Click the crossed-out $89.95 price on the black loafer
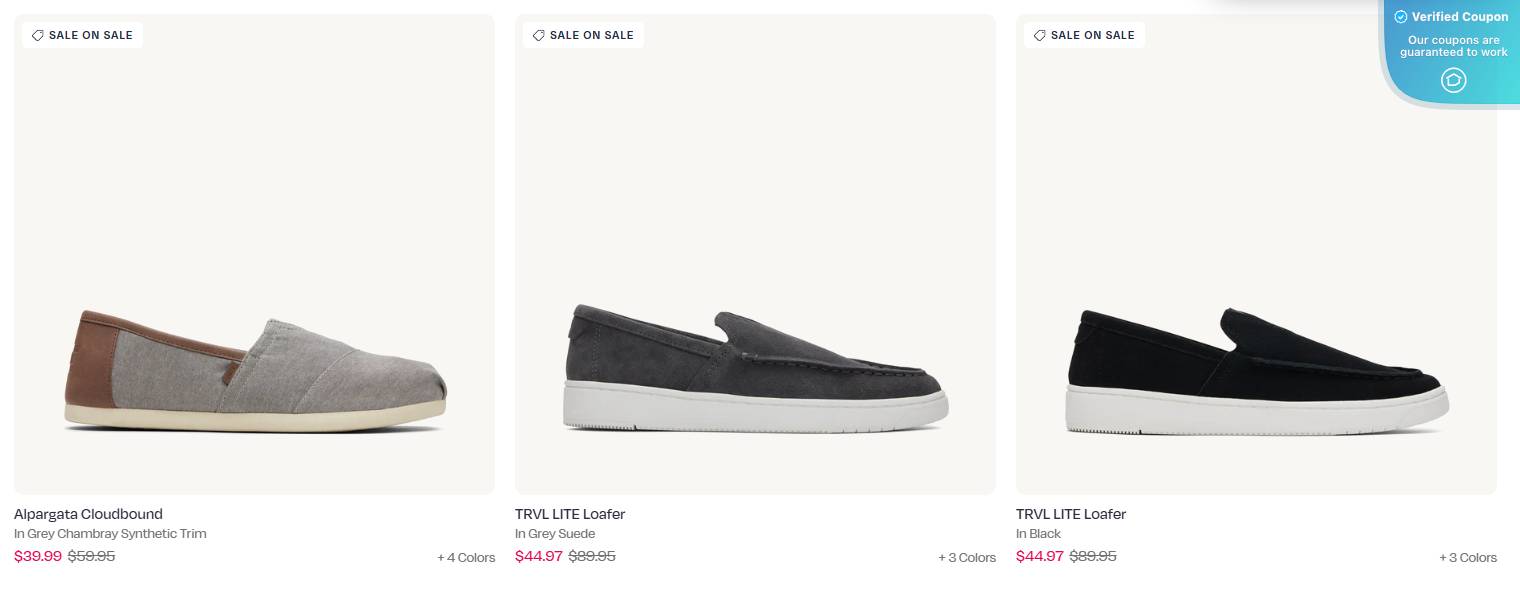 point(1092,556)
